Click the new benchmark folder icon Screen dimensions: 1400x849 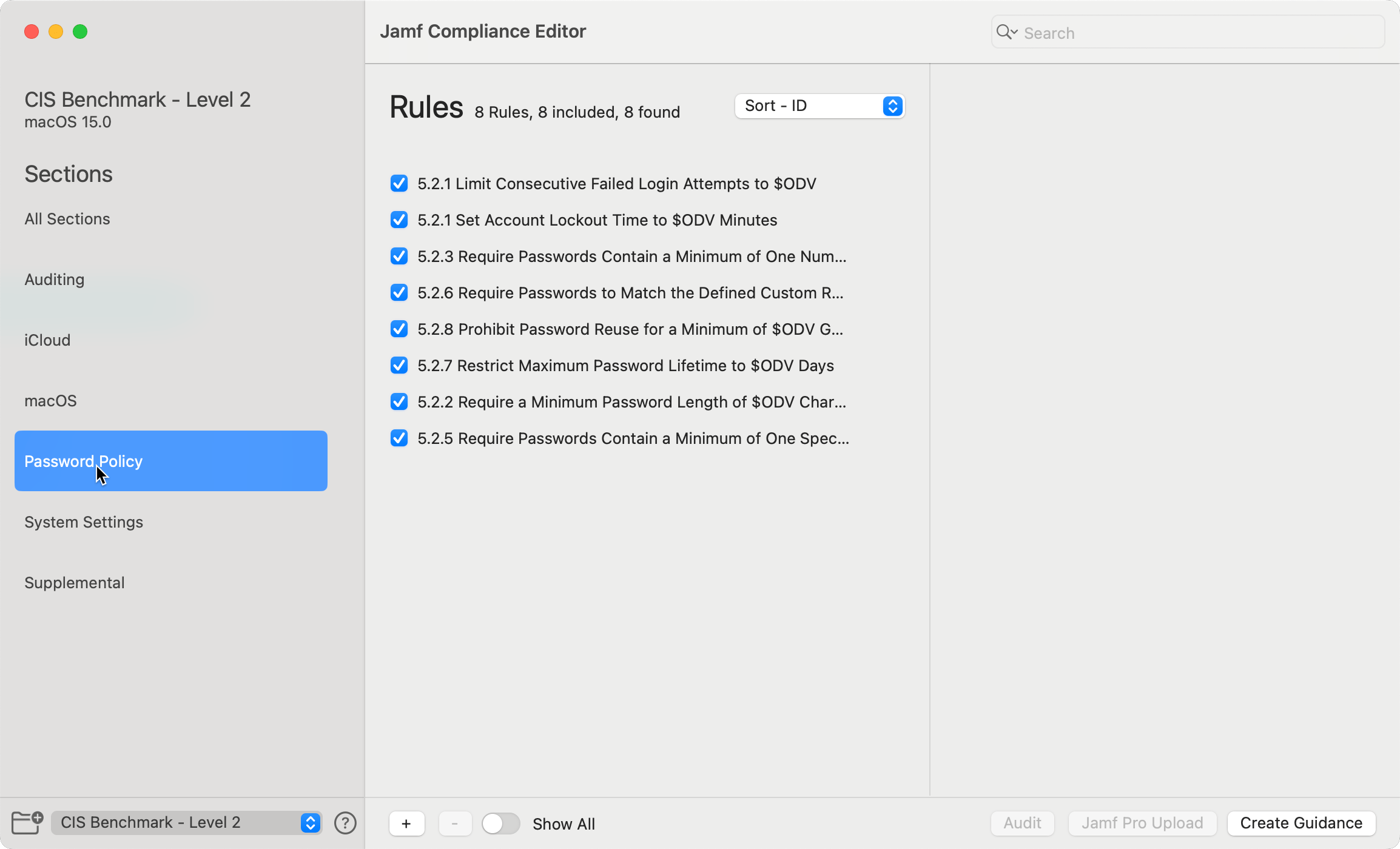[x=27, y=823]
